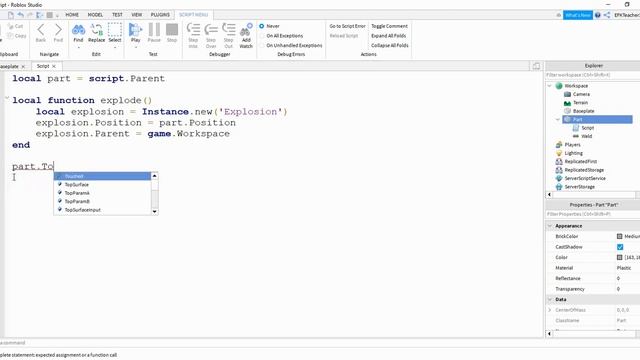The width and height of the screenshot is (640, 360).
Task: Open the Select dropdown arrow
Action: point(115,47)
